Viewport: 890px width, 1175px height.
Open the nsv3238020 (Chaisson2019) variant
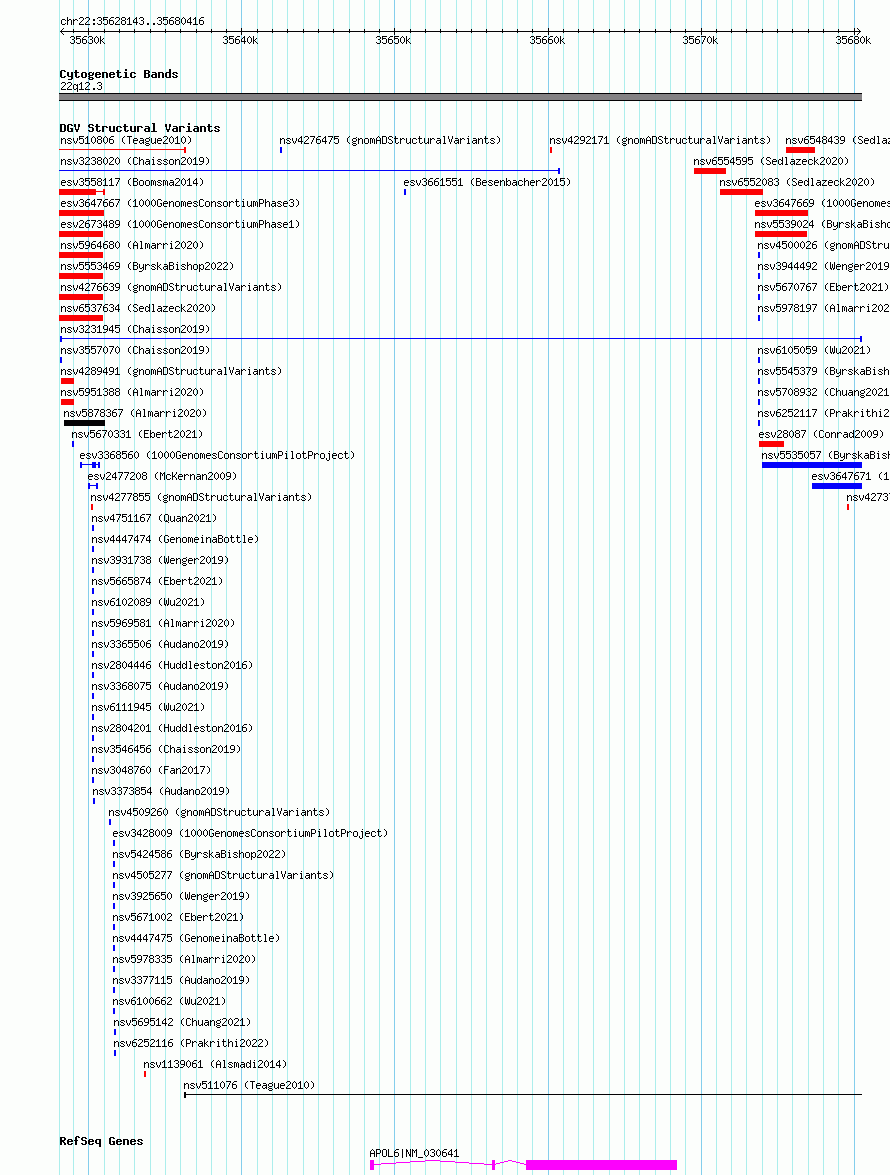click(x=135, y=161)
